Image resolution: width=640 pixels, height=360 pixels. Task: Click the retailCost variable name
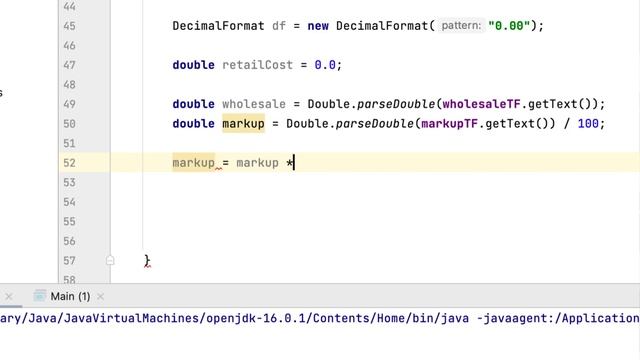(258, 65)
